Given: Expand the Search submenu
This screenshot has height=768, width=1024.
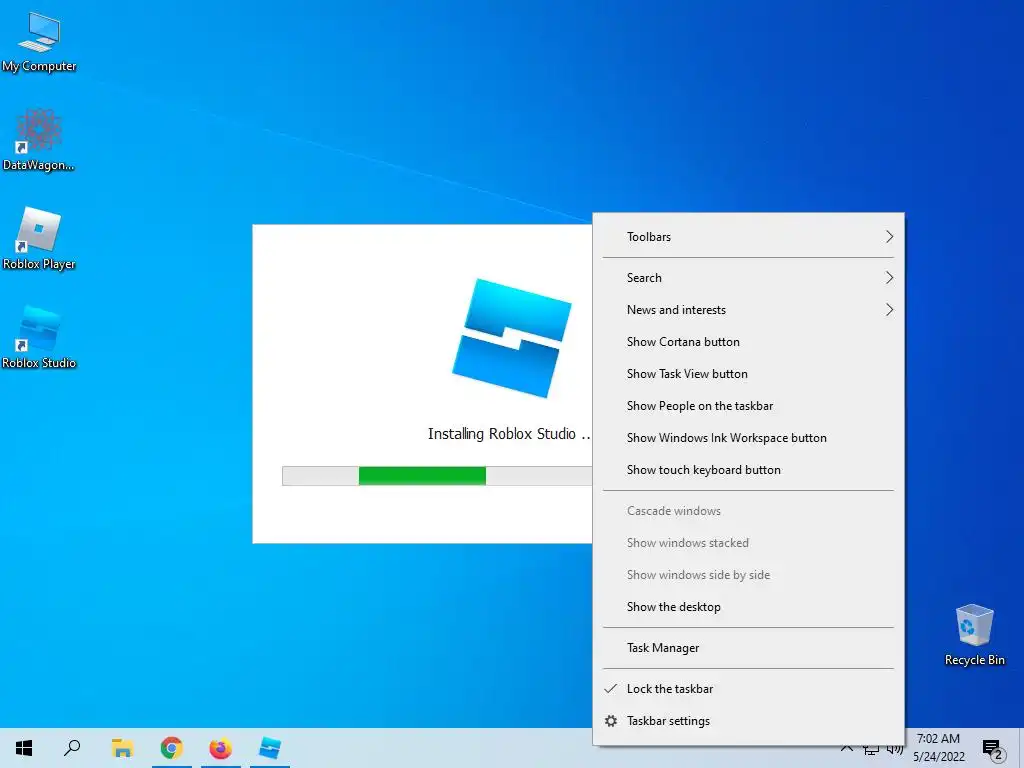Looking at the screenshot, I should click(748, 278).
